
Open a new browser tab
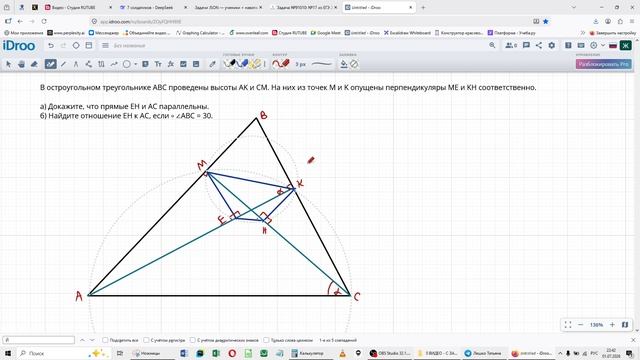423,7
